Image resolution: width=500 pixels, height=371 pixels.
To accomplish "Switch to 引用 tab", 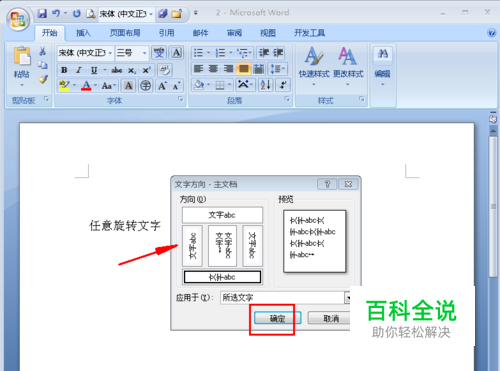I will [x=166, y=33].
